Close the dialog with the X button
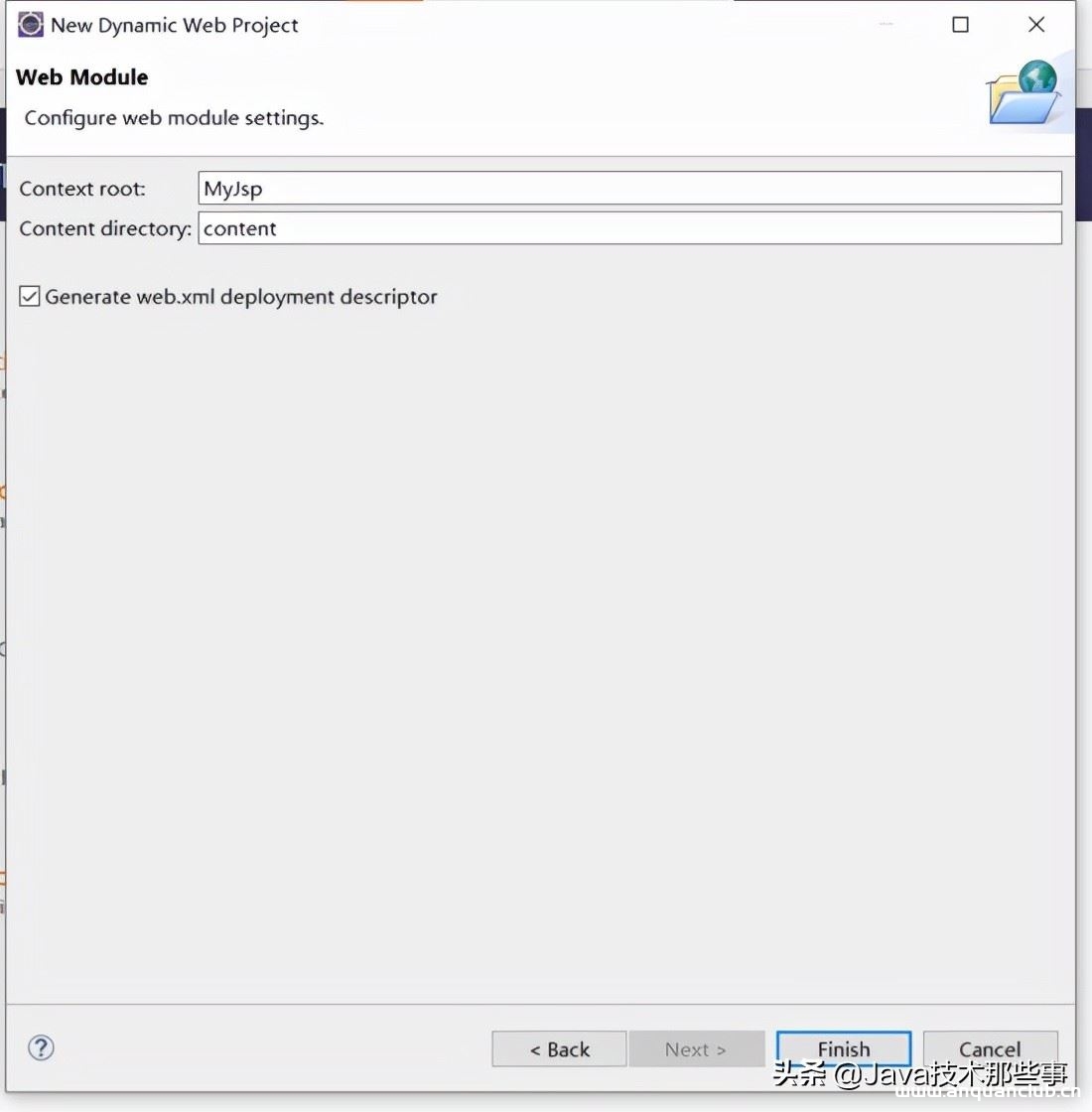Screen dimensions: 1092x1112 pos(1036,25)
